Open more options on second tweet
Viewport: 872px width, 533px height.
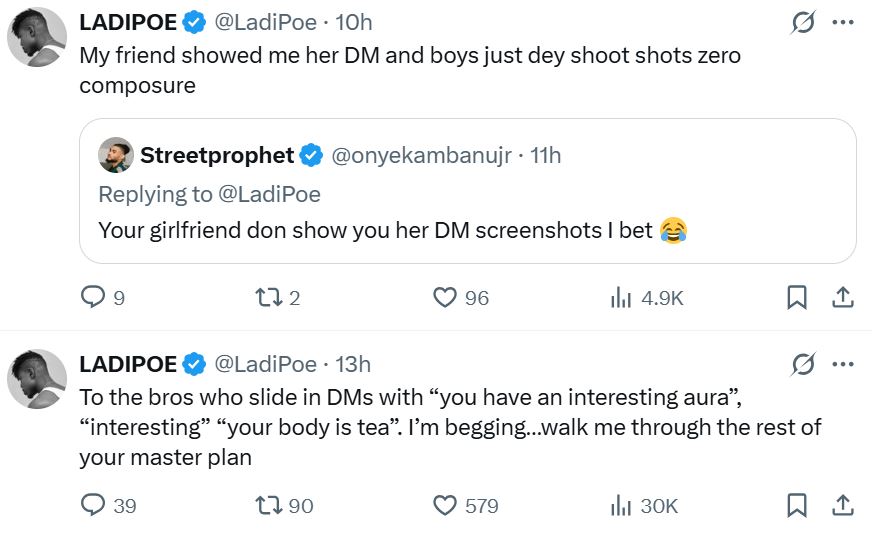(843, 364)
